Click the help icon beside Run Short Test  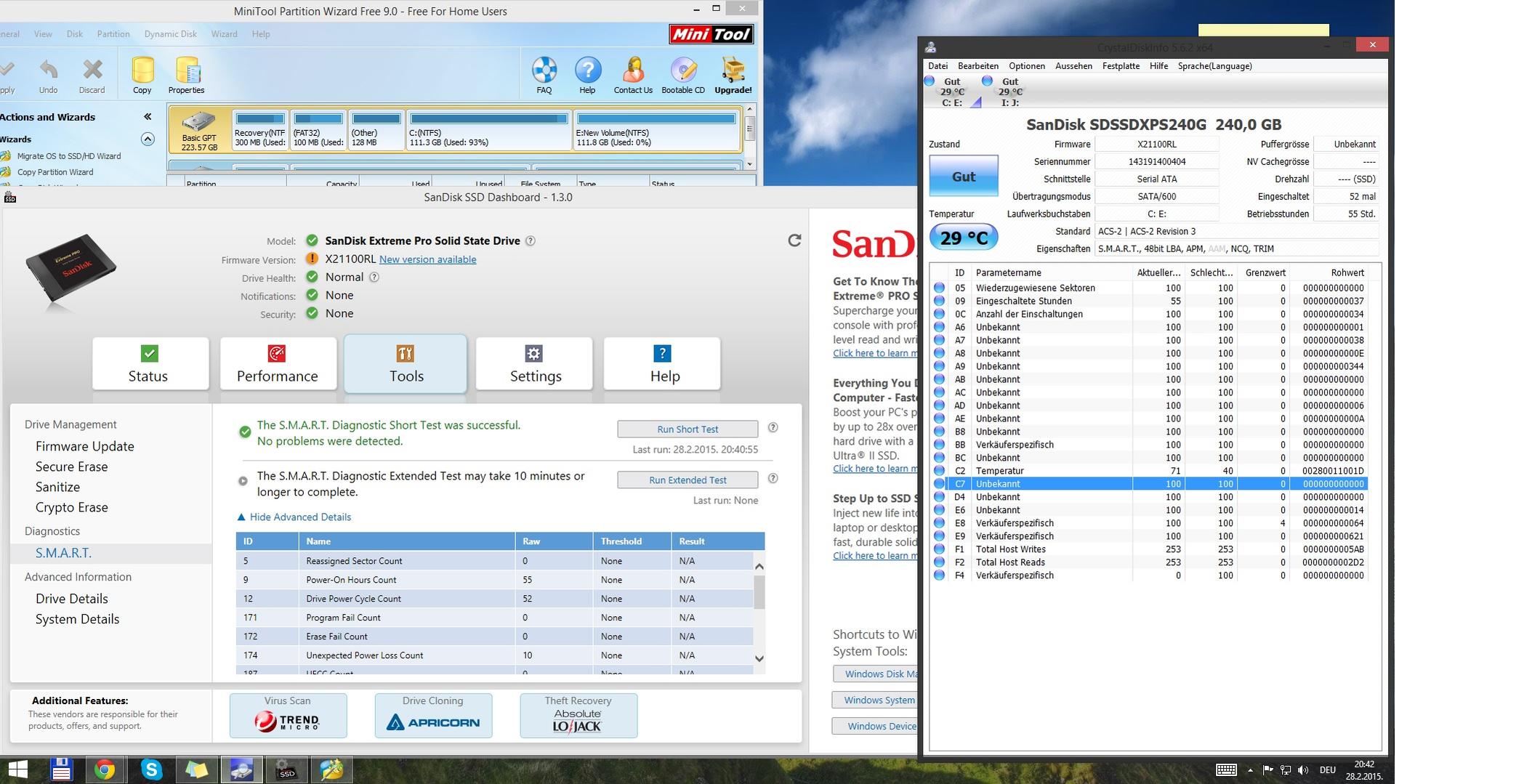773,428
